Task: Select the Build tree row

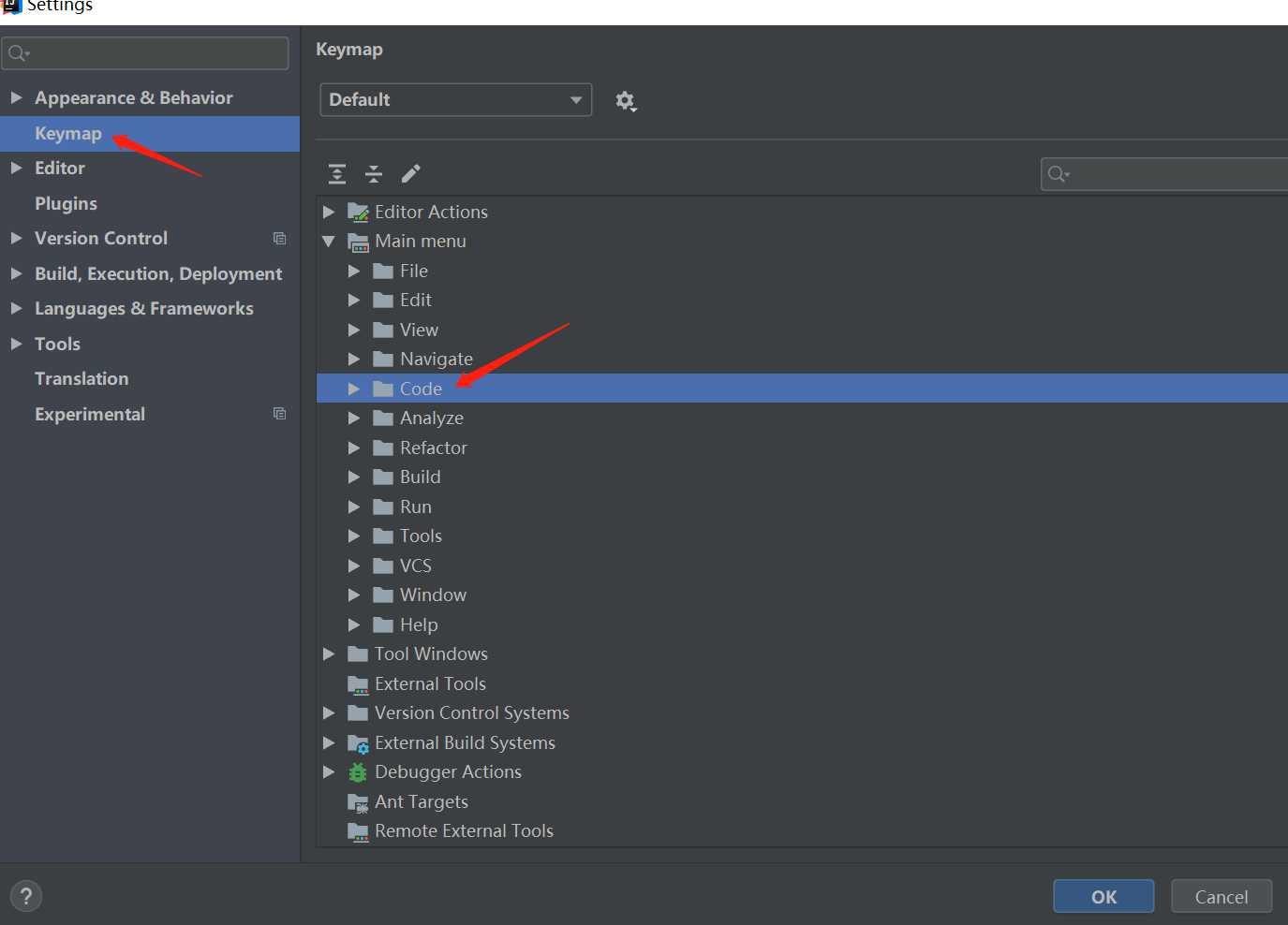Action: pyautogui.click(x=802, y=477)
